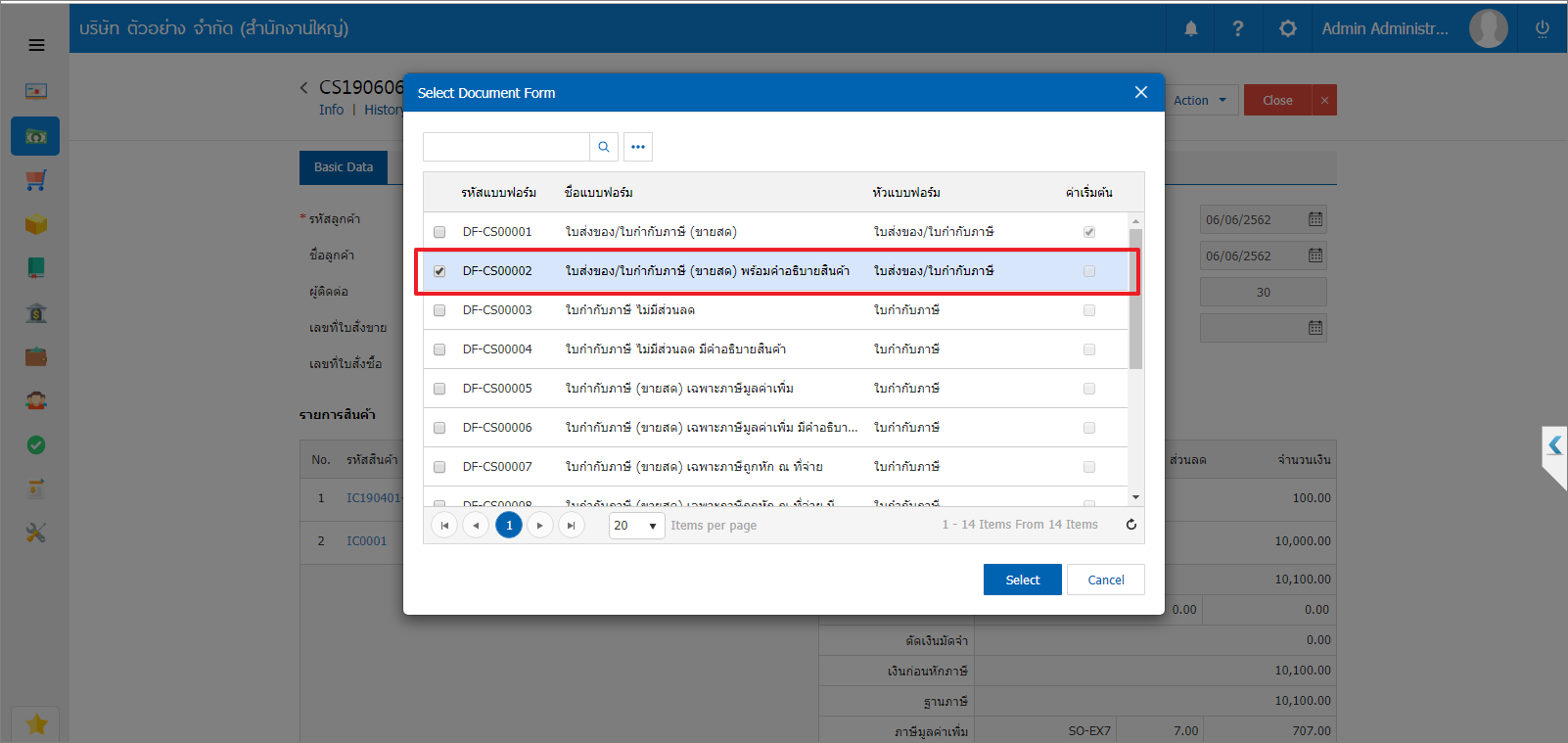Switch to the Basic Data tab
Screen dimensions: 1568x743
[344, 167]
